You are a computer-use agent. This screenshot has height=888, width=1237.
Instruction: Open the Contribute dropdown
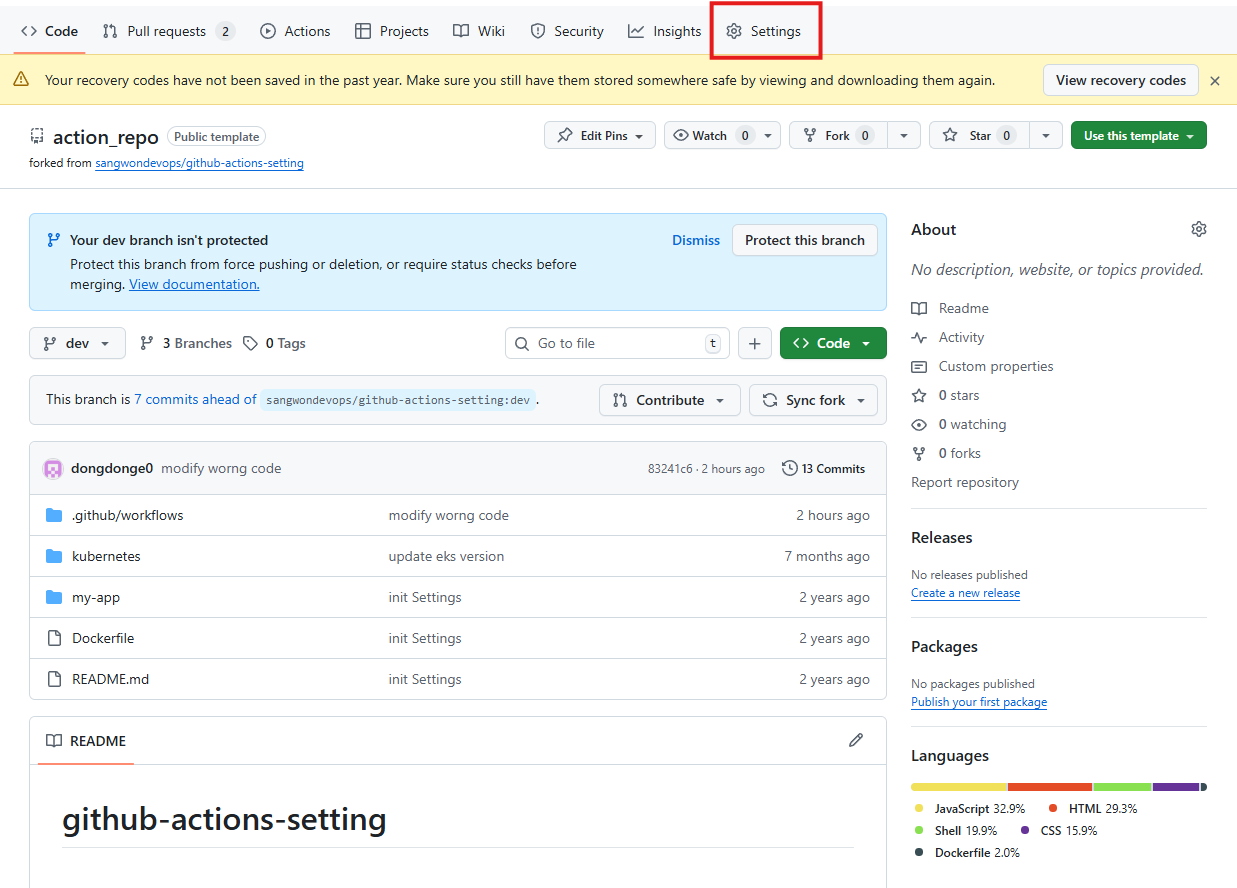click(670, 400)
